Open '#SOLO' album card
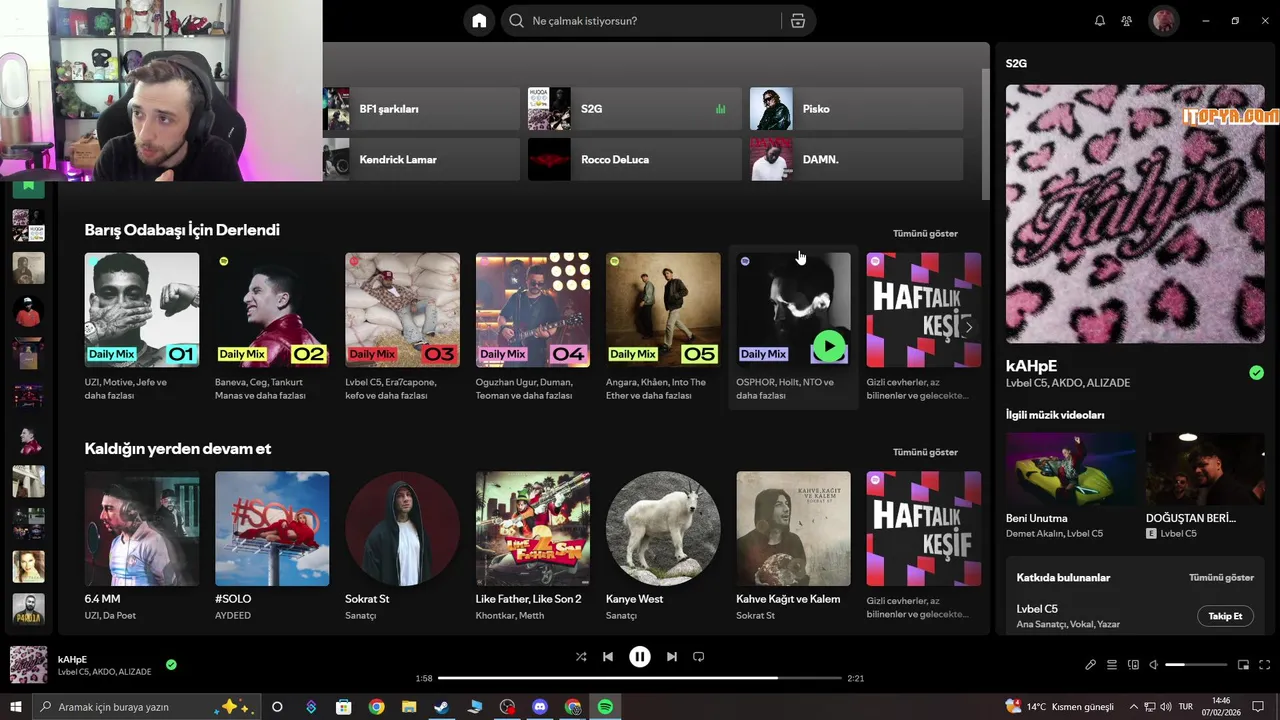The height and width of the screenshot is (720, 1280). click(x=272, y=547)
